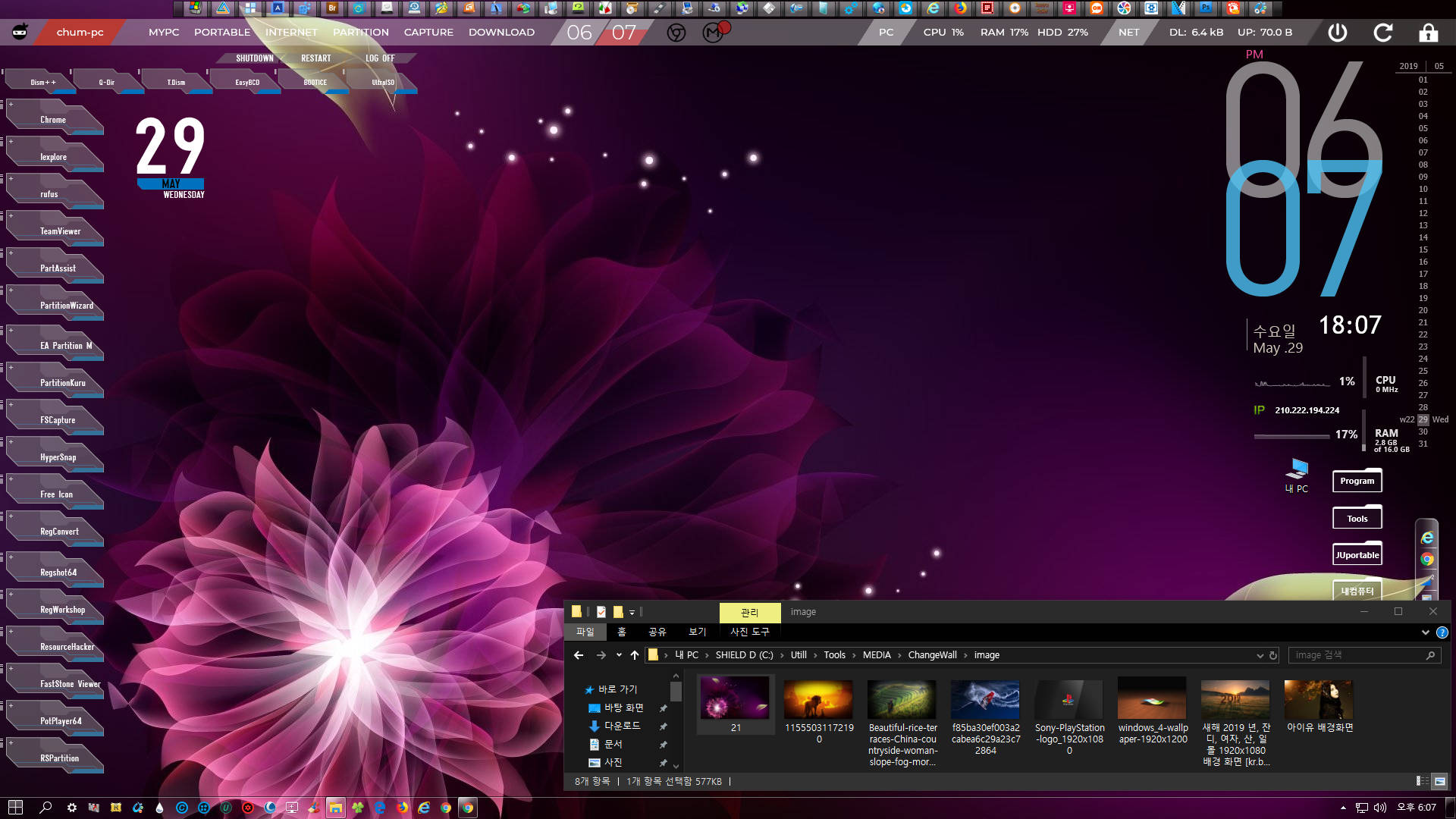The width and height of the screenshot is (1456, 819).
Task: Click the RESTART button
Action: tap(315, 58)
